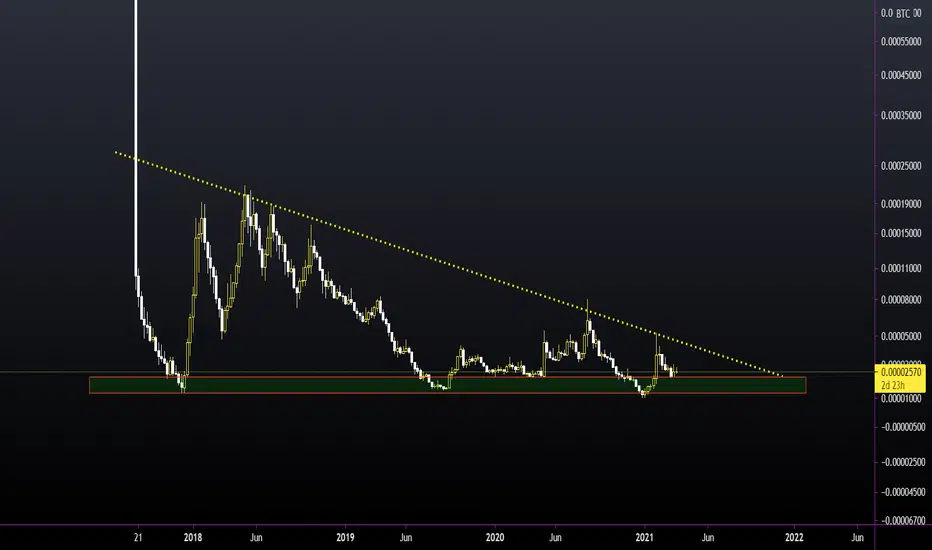Click the 2d 23h candle countdown
The image size is (932, 550).
click(x=893, y=385)
